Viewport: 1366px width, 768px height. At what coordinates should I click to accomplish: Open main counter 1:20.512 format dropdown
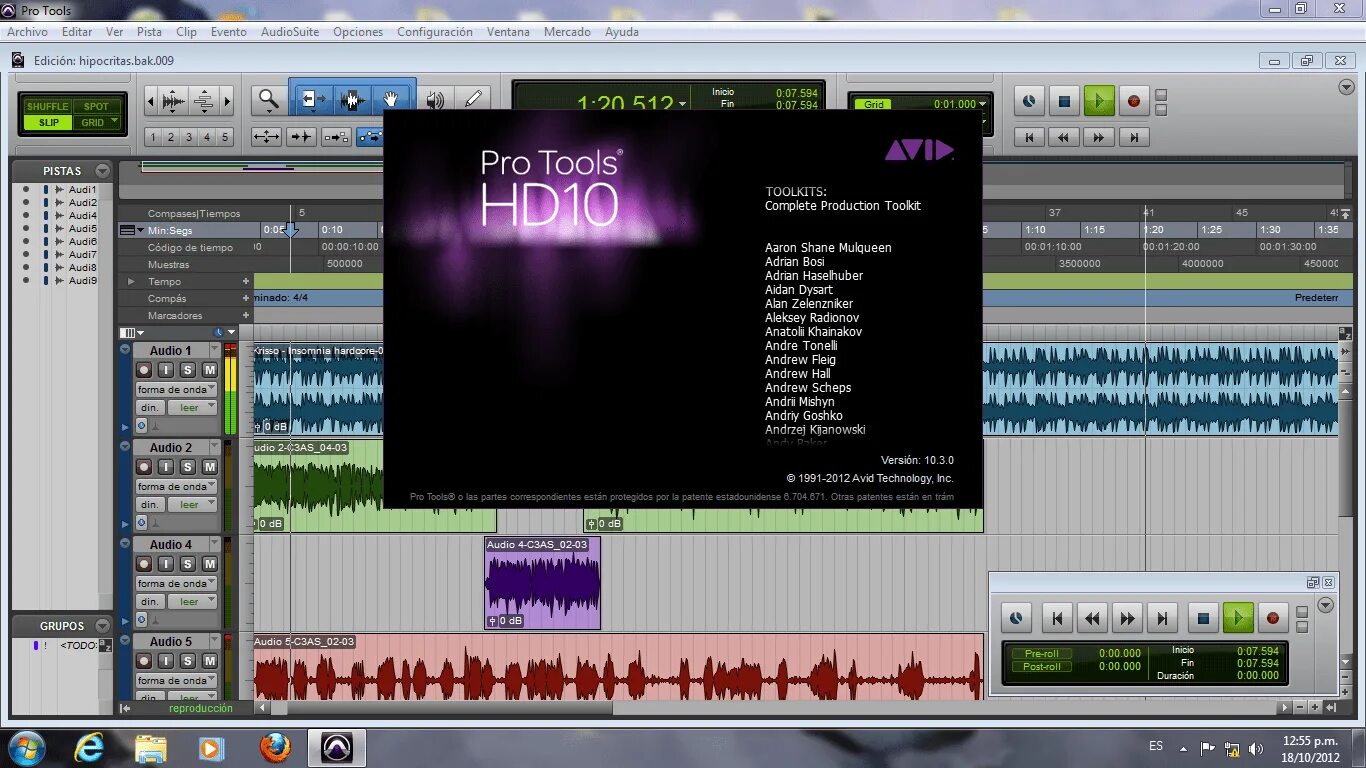[x=683, y=104]
